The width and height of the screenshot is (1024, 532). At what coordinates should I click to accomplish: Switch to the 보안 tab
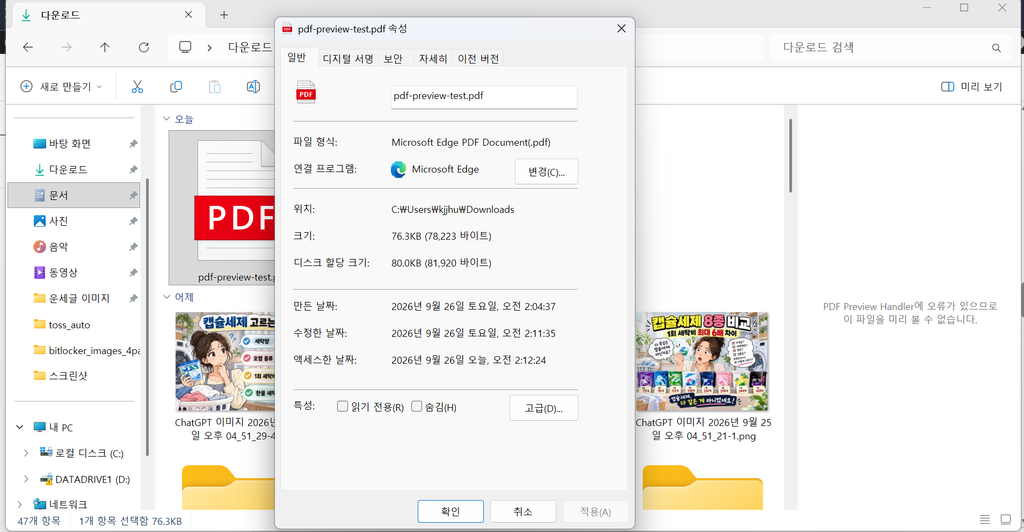tap(393, 59)
